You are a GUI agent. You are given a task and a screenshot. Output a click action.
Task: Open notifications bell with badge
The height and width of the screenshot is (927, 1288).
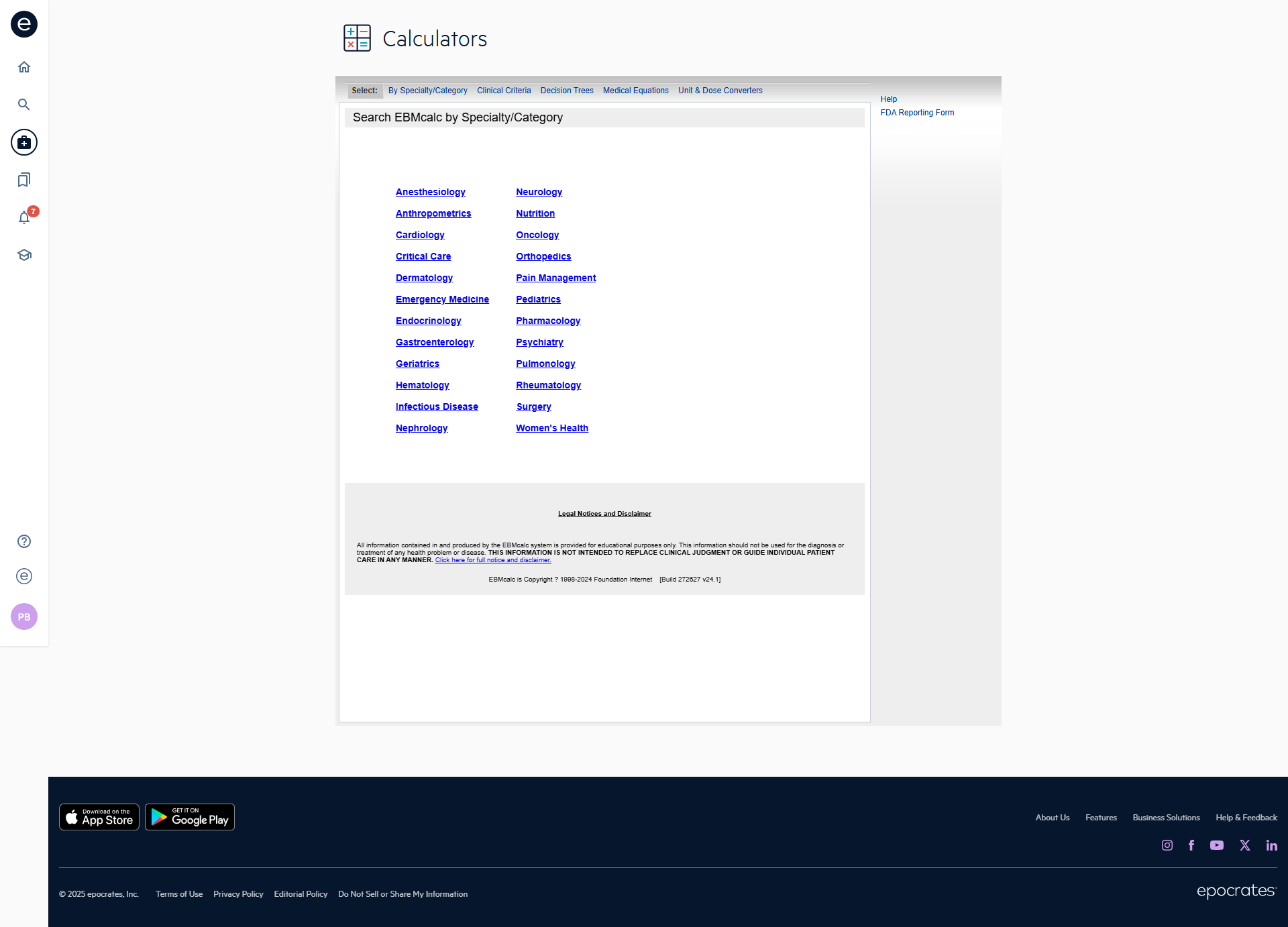pos(24,217)
